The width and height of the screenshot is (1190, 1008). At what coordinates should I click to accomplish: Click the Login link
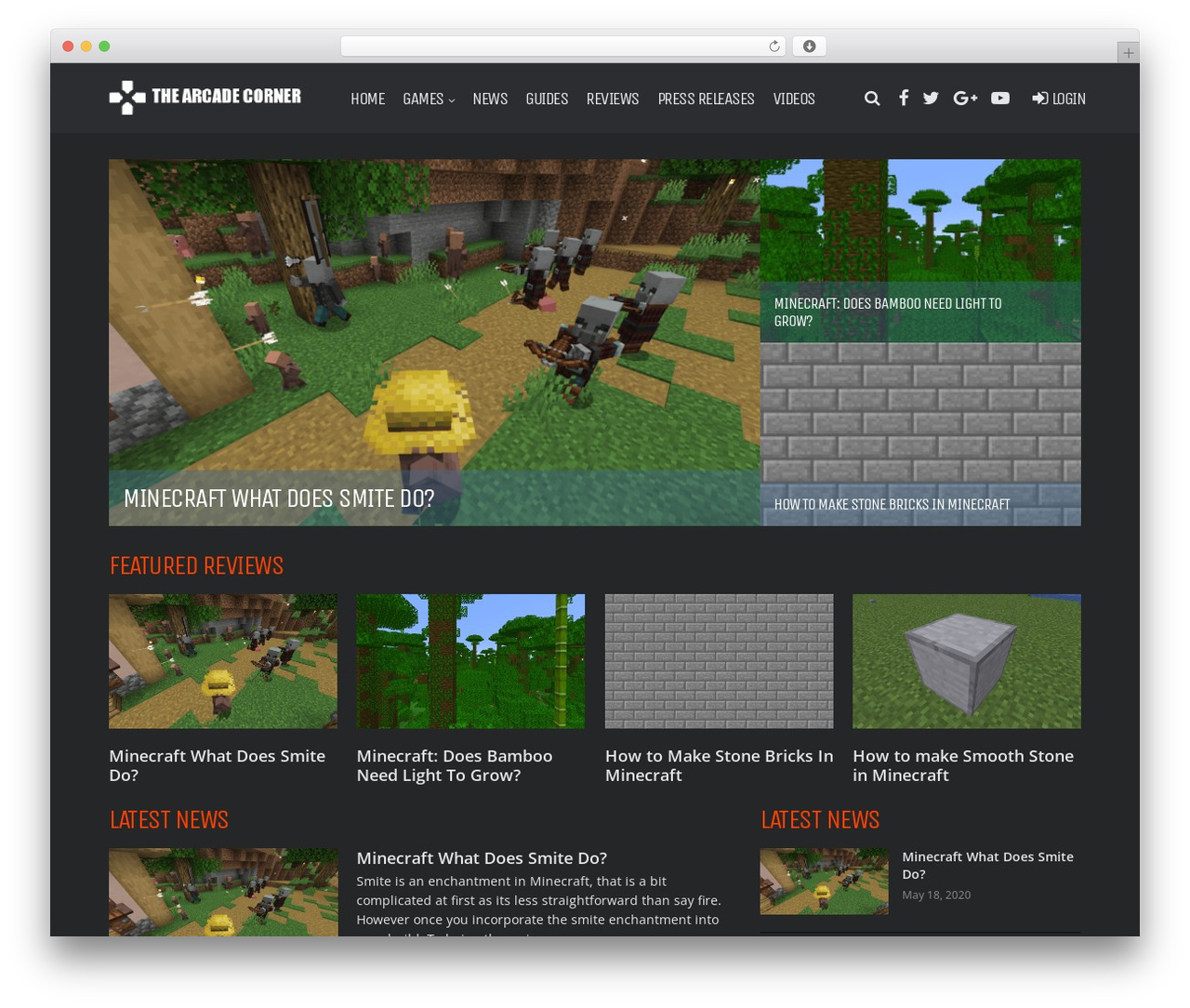tap(1059, 99)
